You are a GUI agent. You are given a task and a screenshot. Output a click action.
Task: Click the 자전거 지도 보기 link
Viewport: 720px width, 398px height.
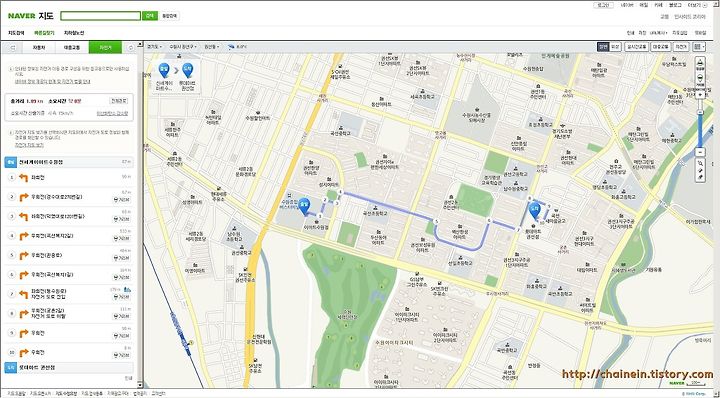(29, 145)
